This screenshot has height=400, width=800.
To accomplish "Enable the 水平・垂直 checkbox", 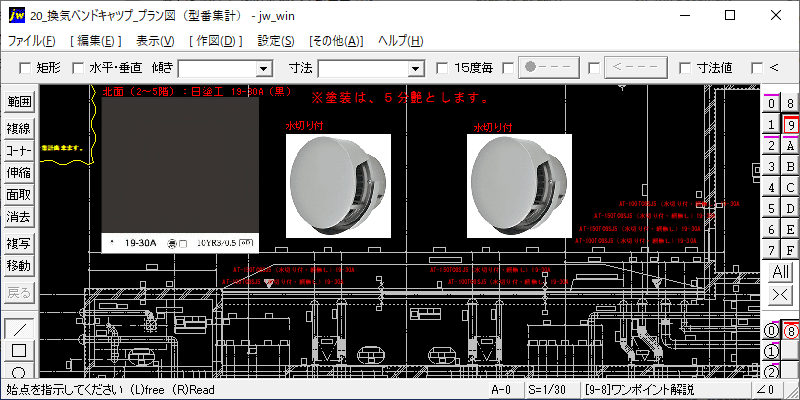I will click(78, 67).
